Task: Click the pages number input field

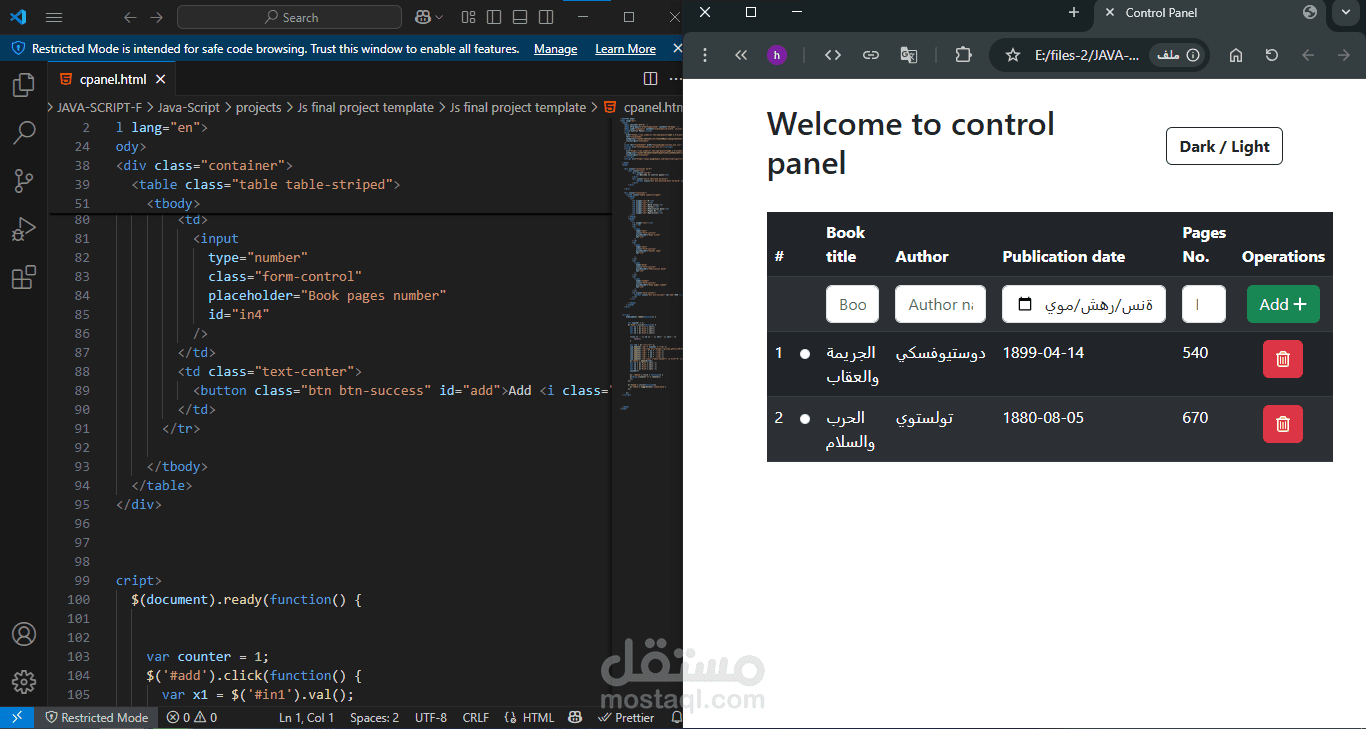Action: 1203,304
